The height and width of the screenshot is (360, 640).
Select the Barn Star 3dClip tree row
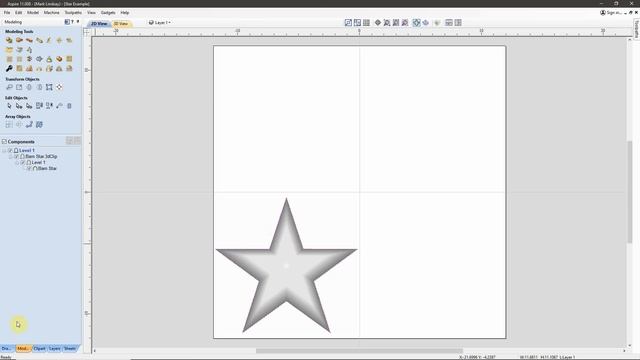[x=41, y=156]
